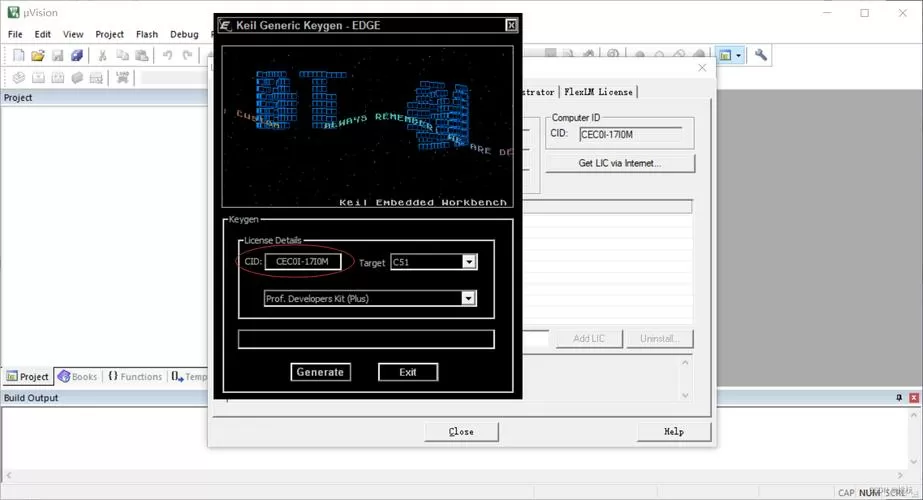Switch to the Books tab
Viewport: 923px width, 500px height.
pyautogui.click(x=78, y=376)
